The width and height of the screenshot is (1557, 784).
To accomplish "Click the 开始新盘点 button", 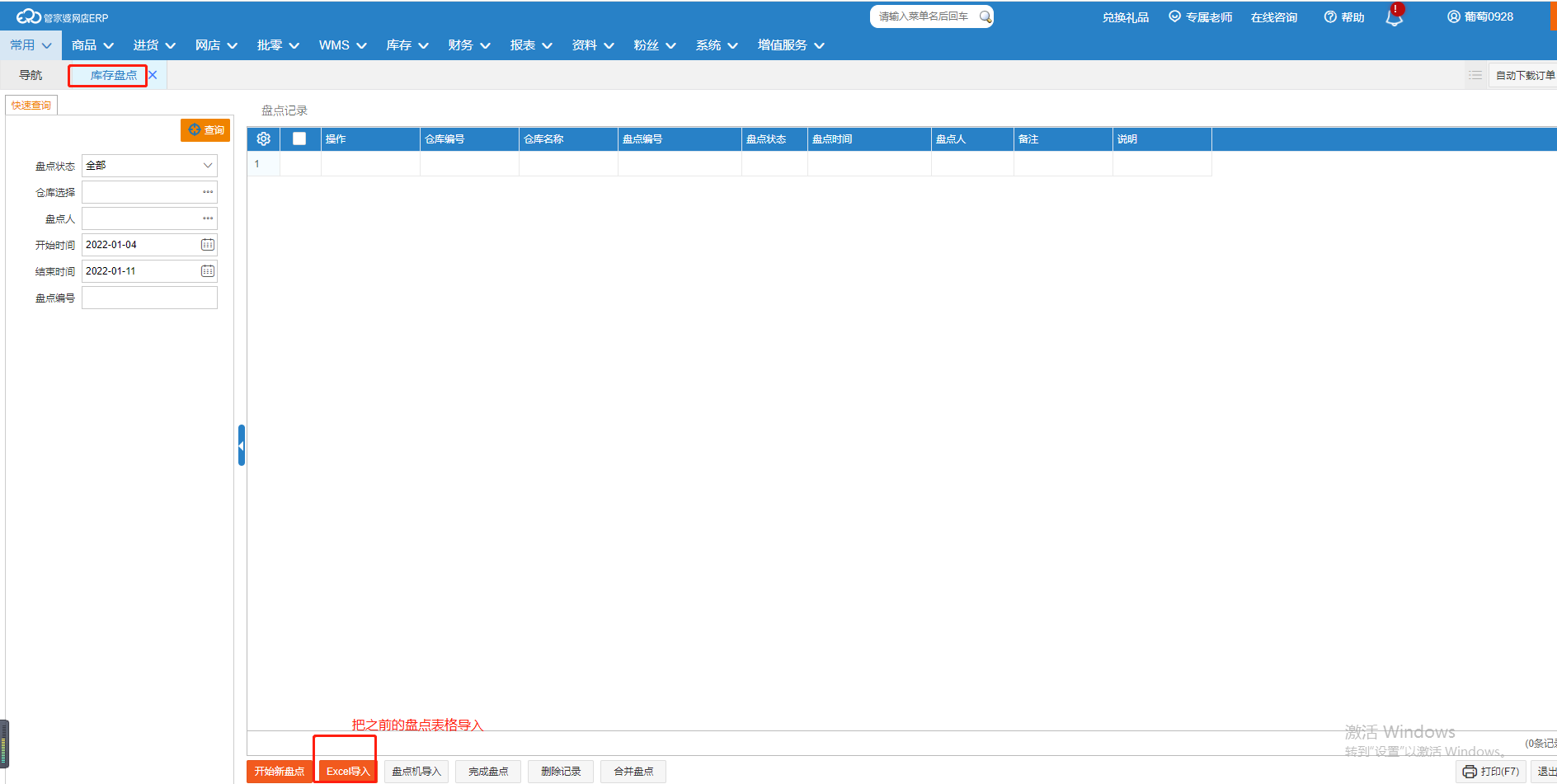I will point(279,772).
